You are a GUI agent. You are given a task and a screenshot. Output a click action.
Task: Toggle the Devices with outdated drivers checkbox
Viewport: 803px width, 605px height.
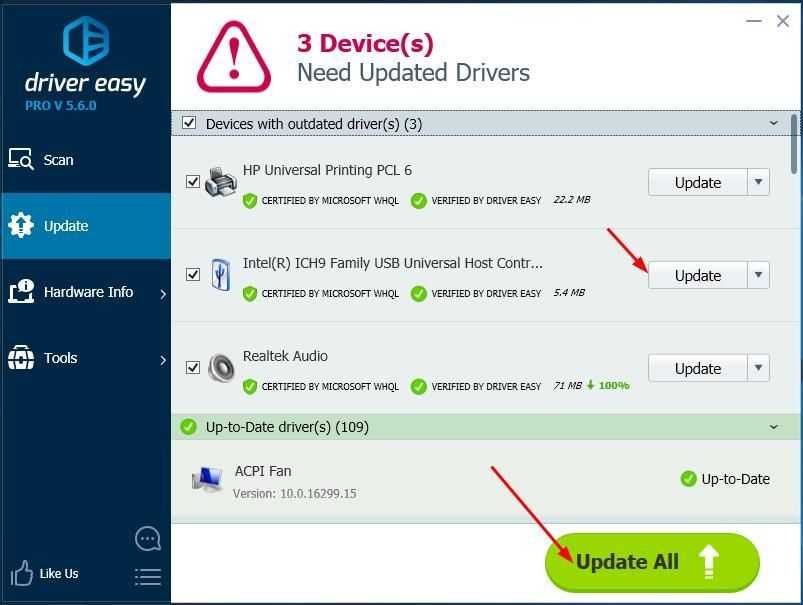pos(189,122)
